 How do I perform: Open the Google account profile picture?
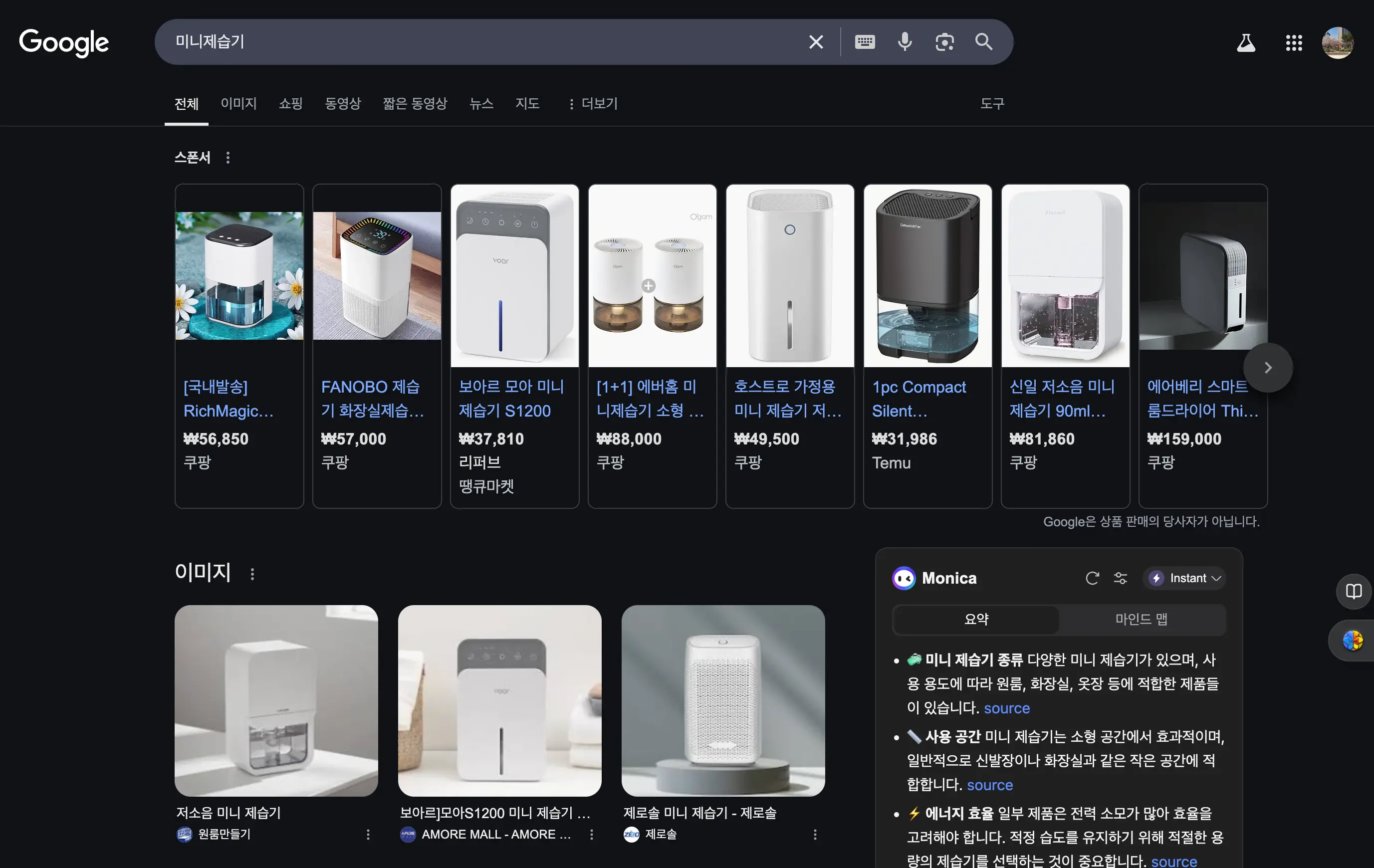(x=1338, y=42)
